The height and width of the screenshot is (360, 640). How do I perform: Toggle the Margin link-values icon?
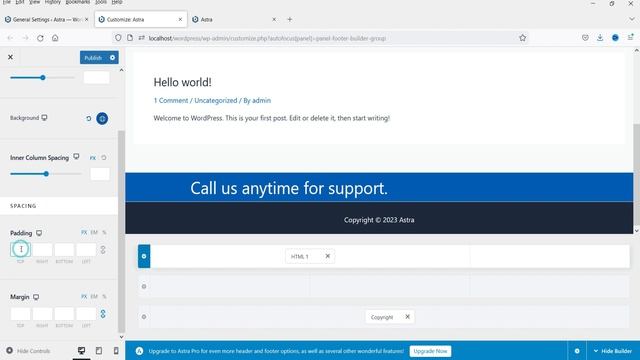tap(103, 314)
